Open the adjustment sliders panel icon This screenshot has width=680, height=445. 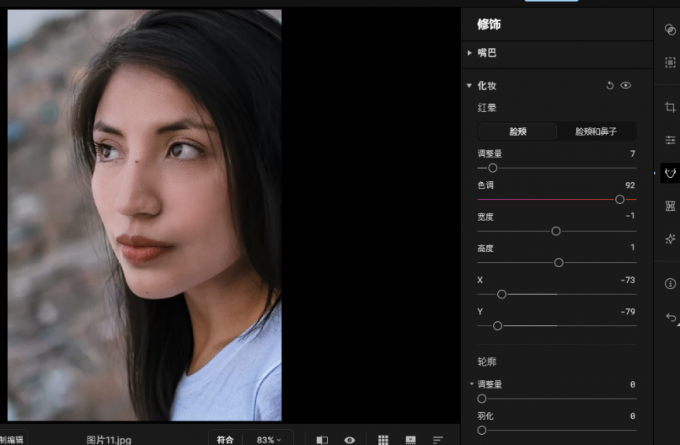click(x=670, y=140)
